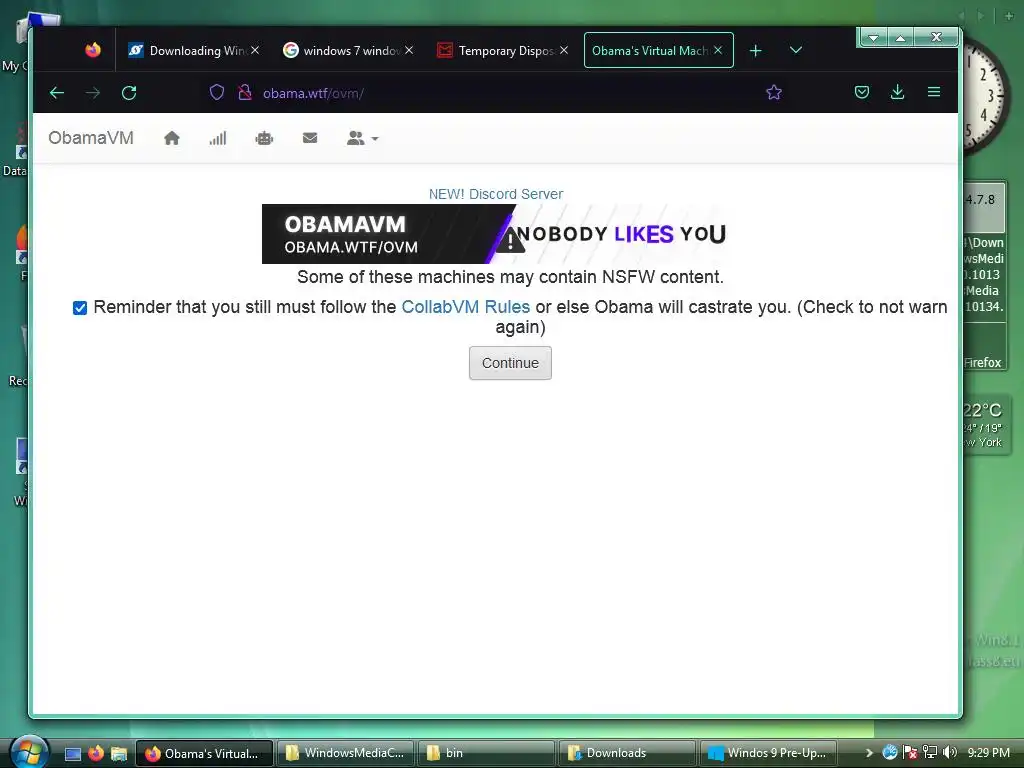This screenshot has width=1024, height=768.
Task: Close the Temporary Disposable tab
Action: click(564, 50)
